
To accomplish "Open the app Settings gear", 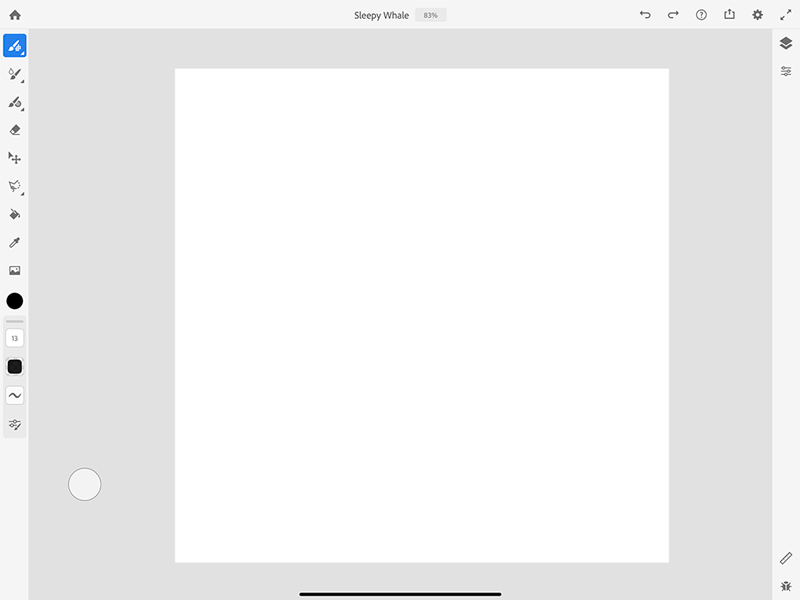I will coord(758,15).
